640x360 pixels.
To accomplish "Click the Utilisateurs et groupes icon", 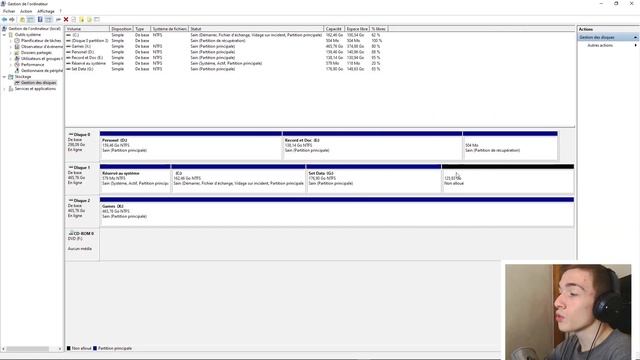I will pos(17,58).
